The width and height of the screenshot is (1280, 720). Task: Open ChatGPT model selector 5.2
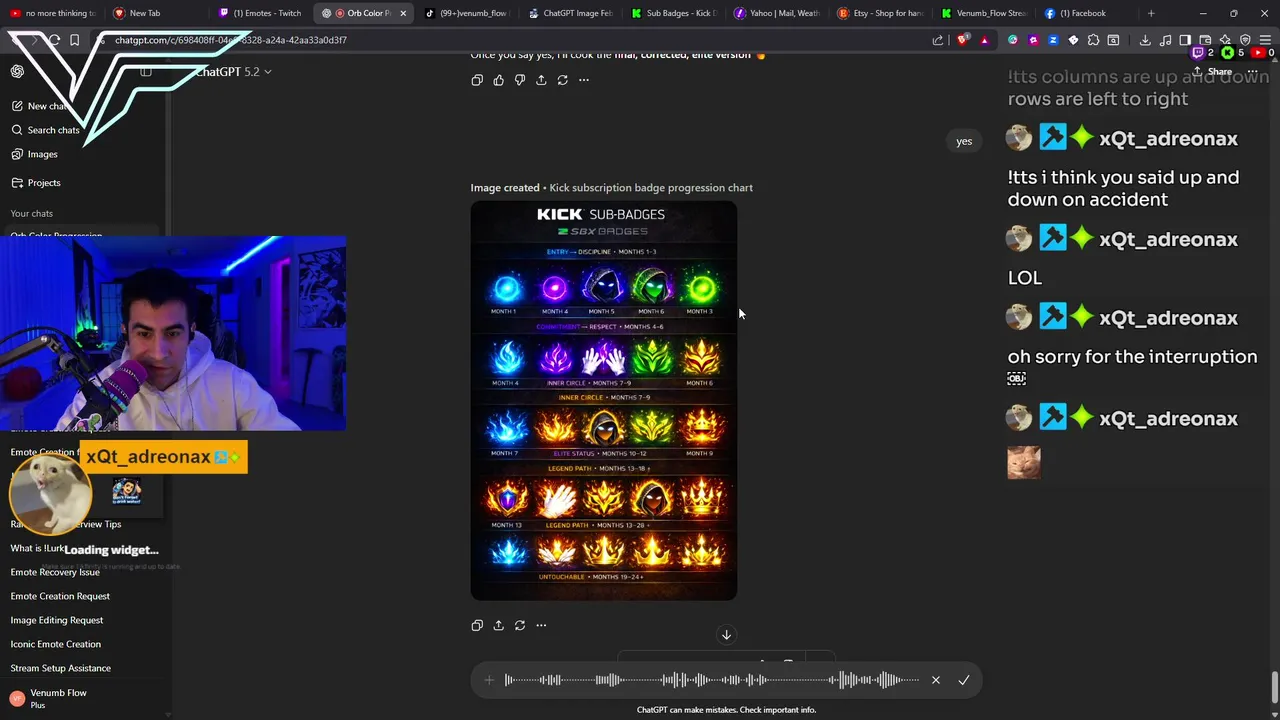pos(234,72)
